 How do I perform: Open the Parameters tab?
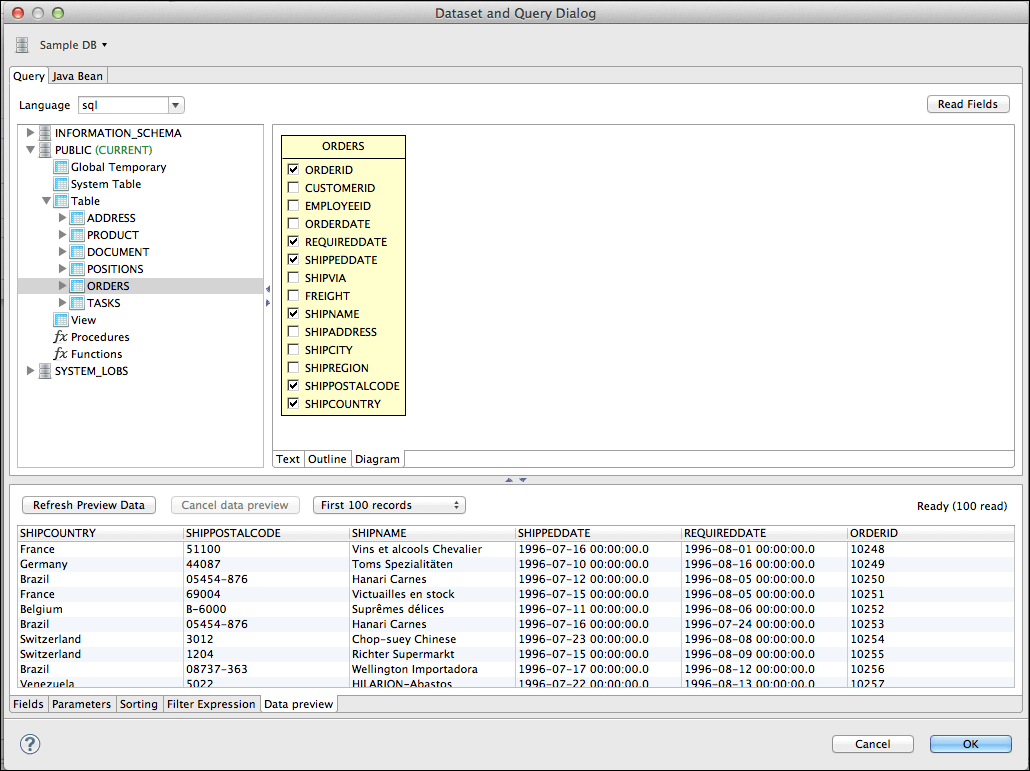pos(81,704)
